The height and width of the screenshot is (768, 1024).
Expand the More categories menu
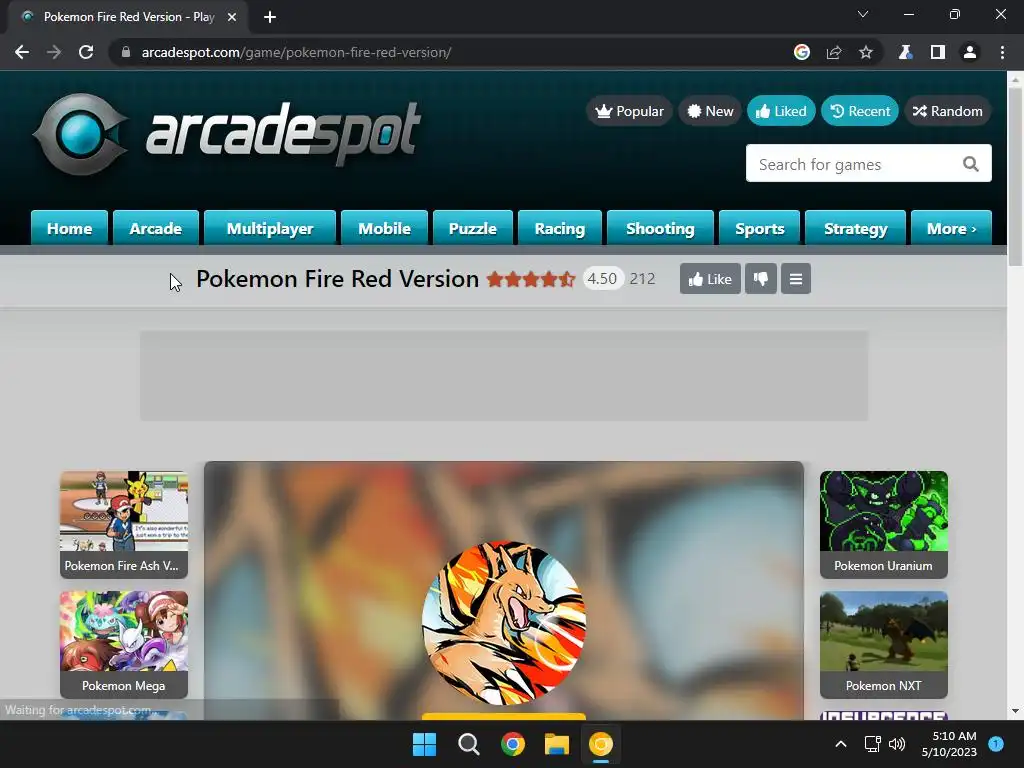coord(952,229)
